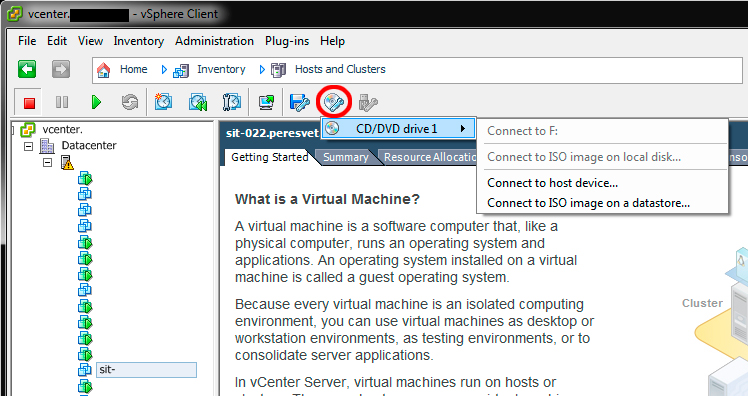Screen dimensions: 748x396
Task: Click the Reset virtual machine icon
Action: click(129, 102)
